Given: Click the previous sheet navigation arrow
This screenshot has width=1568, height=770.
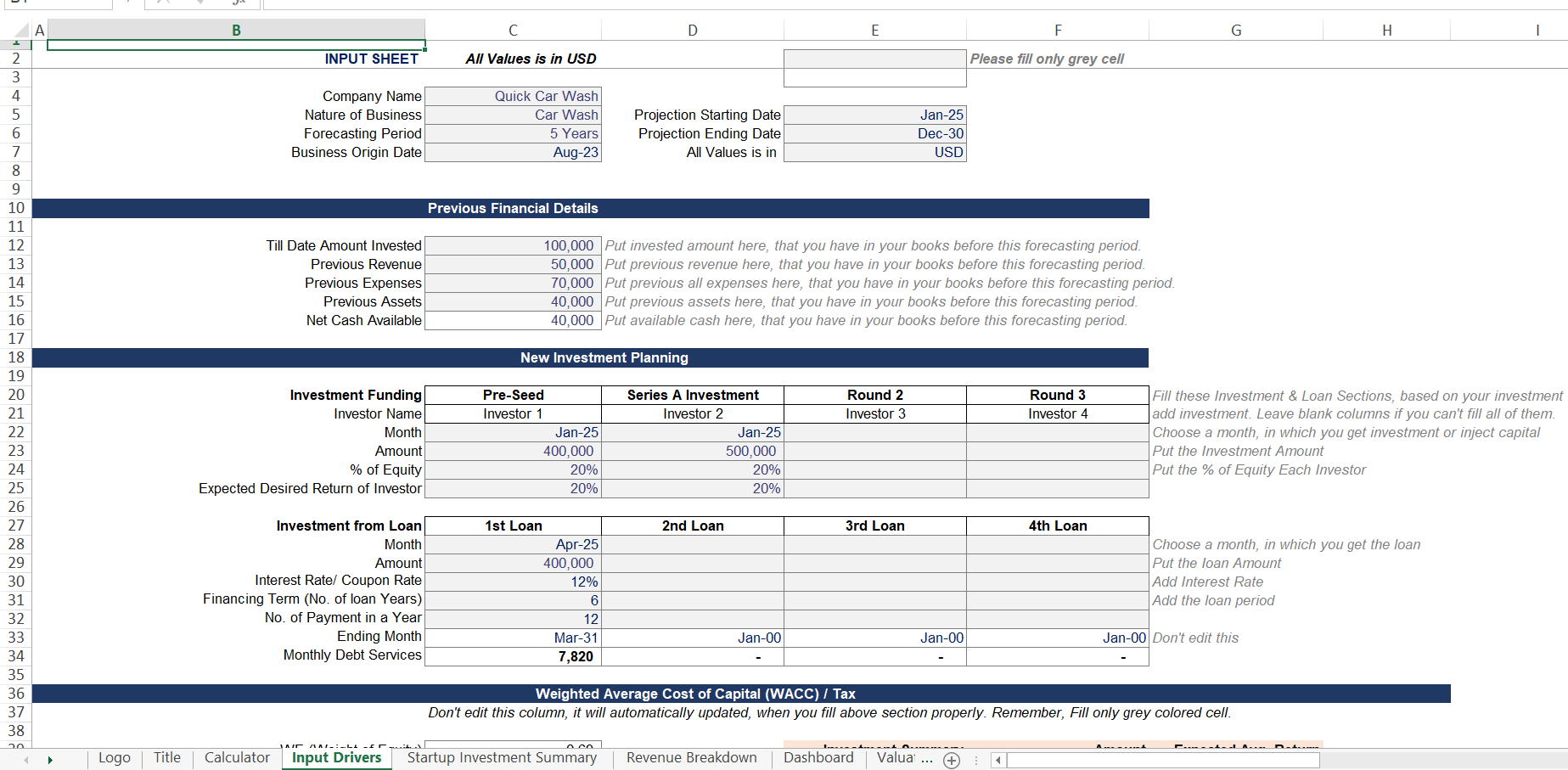Looking at the screenshot, I should click(26, 760).
